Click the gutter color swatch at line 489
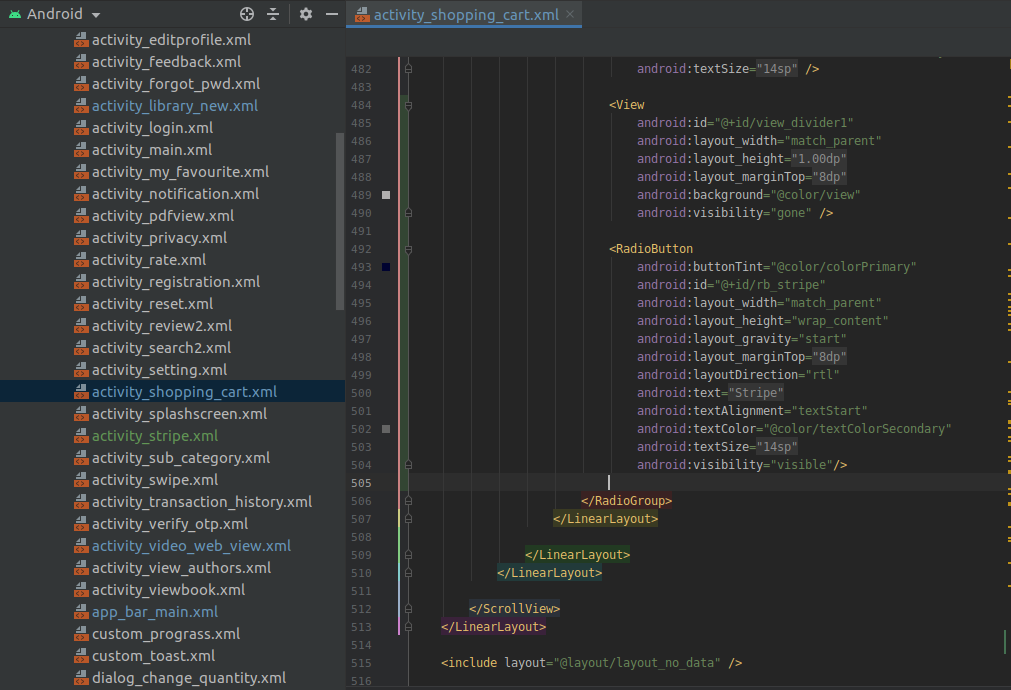Viewport: 1011px width, 690px height. coord(386,195)
